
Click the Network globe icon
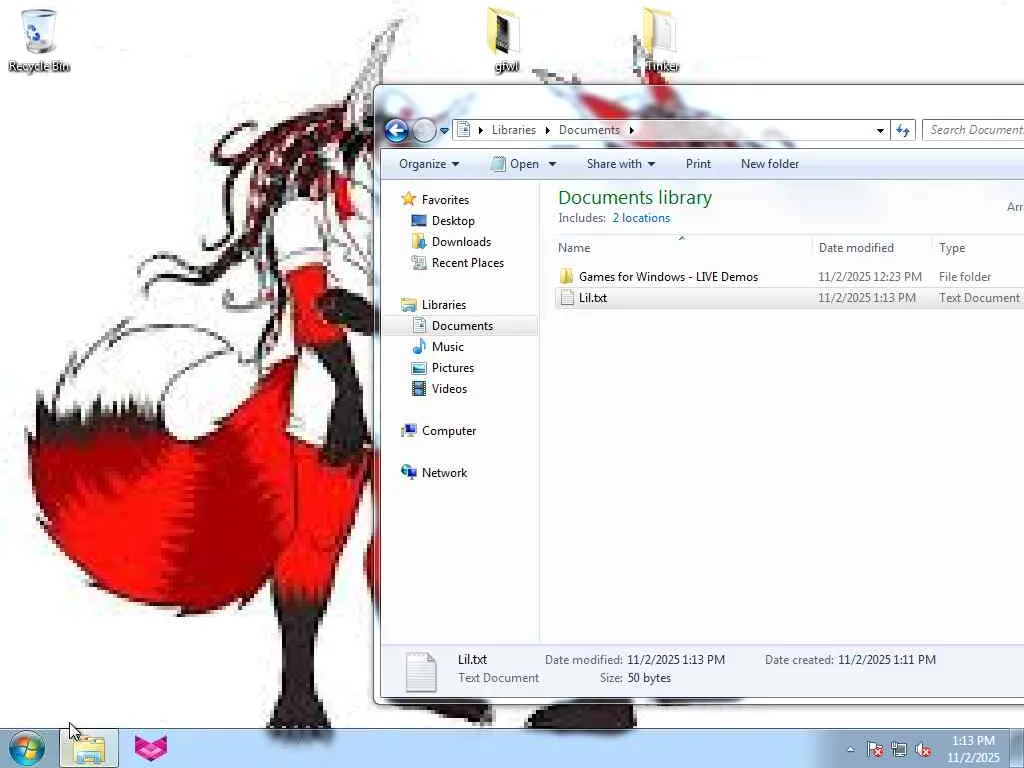[409, 472]
